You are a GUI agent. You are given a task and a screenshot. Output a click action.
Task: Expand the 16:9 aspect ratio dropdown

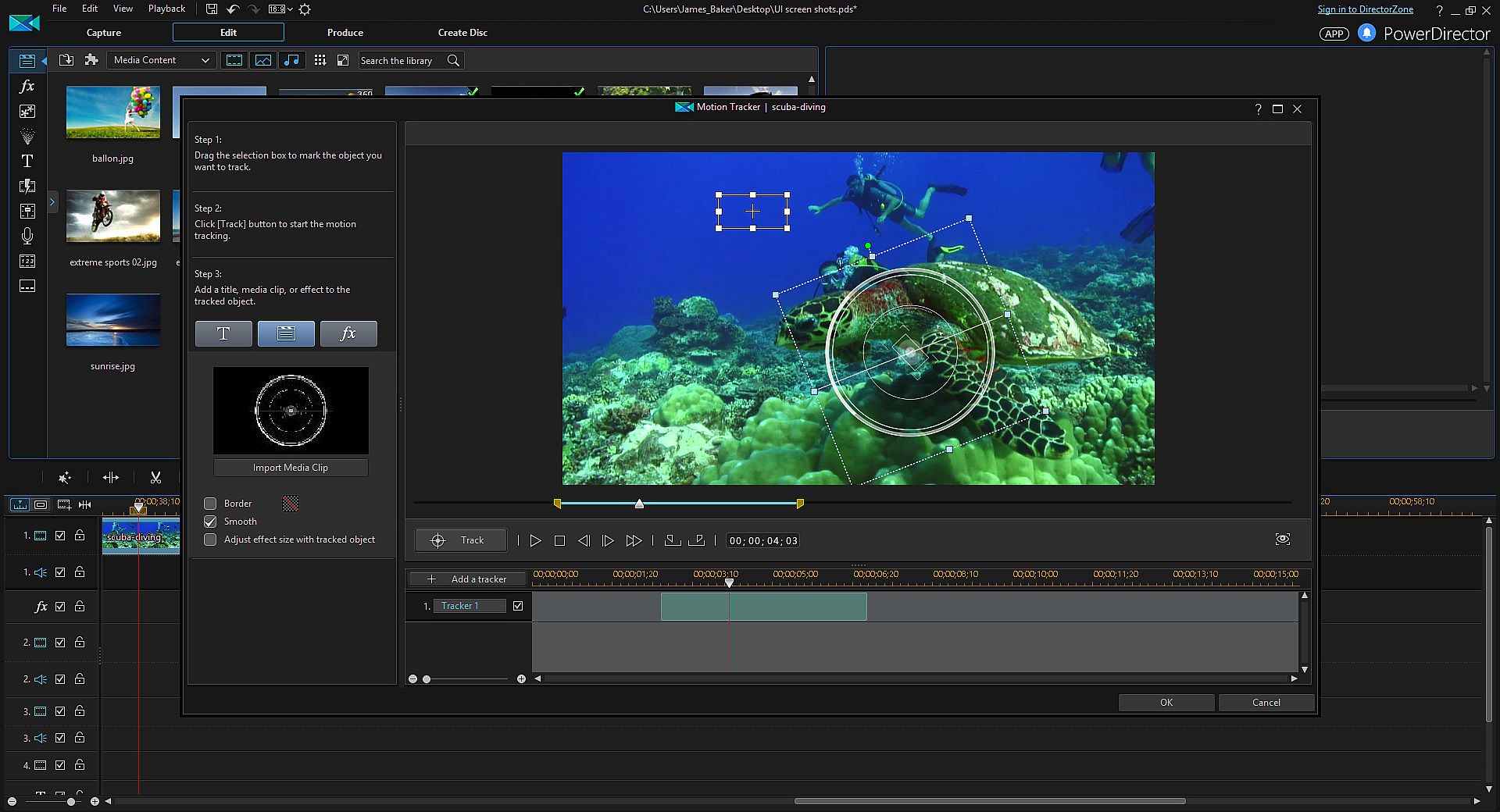280,9
